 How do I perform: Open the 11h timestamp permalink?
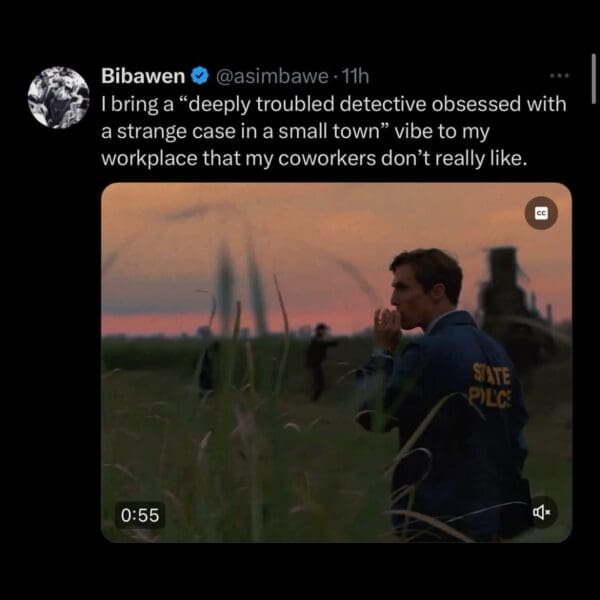pos(355,76)
